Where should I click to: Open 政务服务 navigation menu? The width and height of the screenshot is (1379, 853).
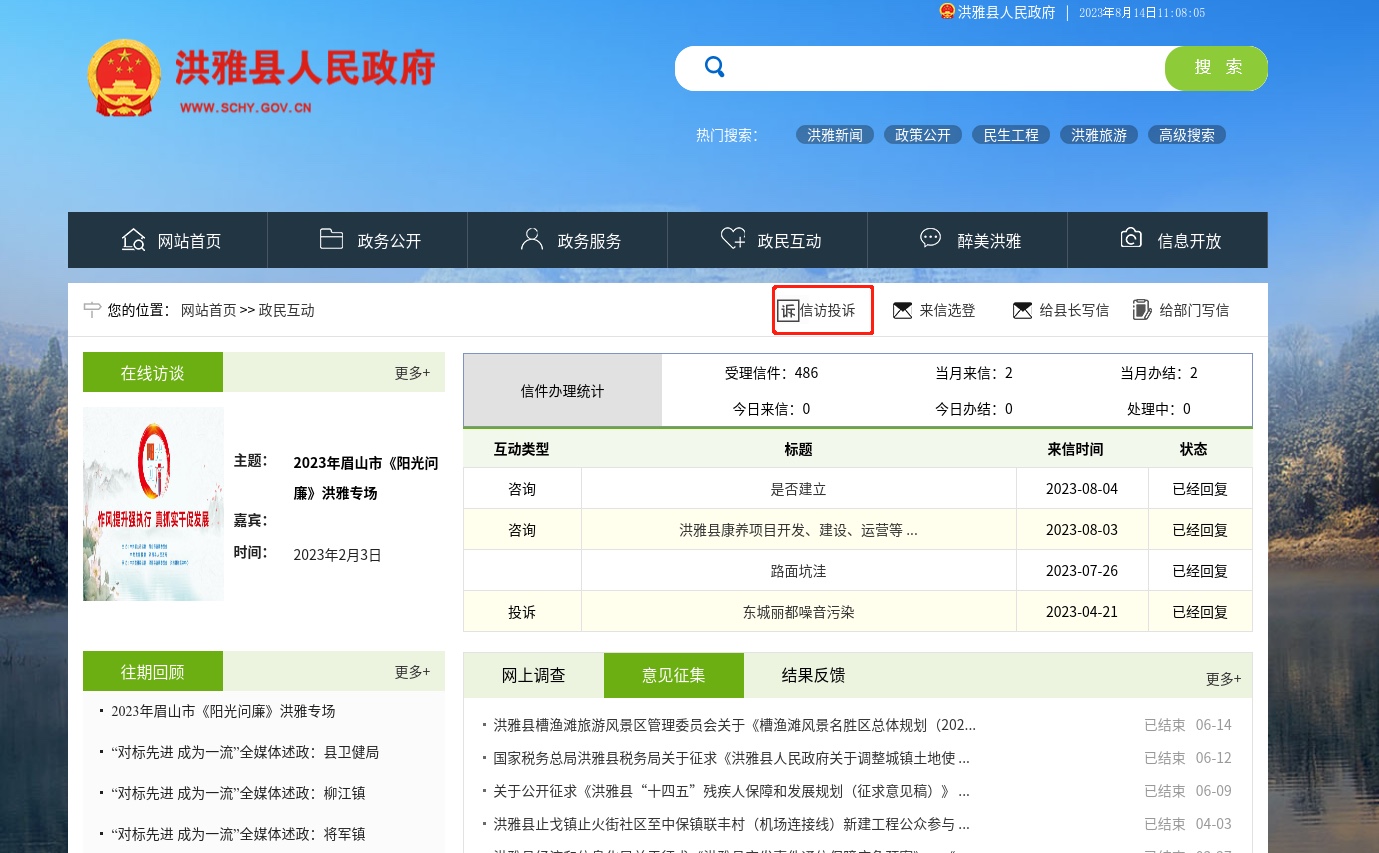[x=568, y=240]
